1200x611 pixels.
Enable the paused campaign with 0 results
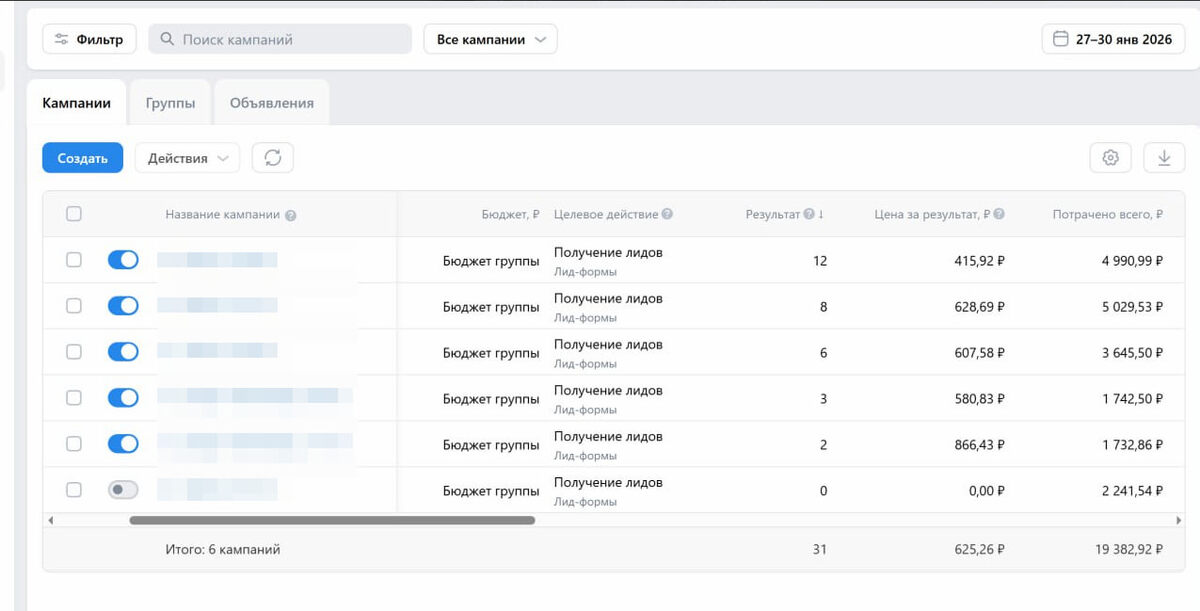[123, 490]
